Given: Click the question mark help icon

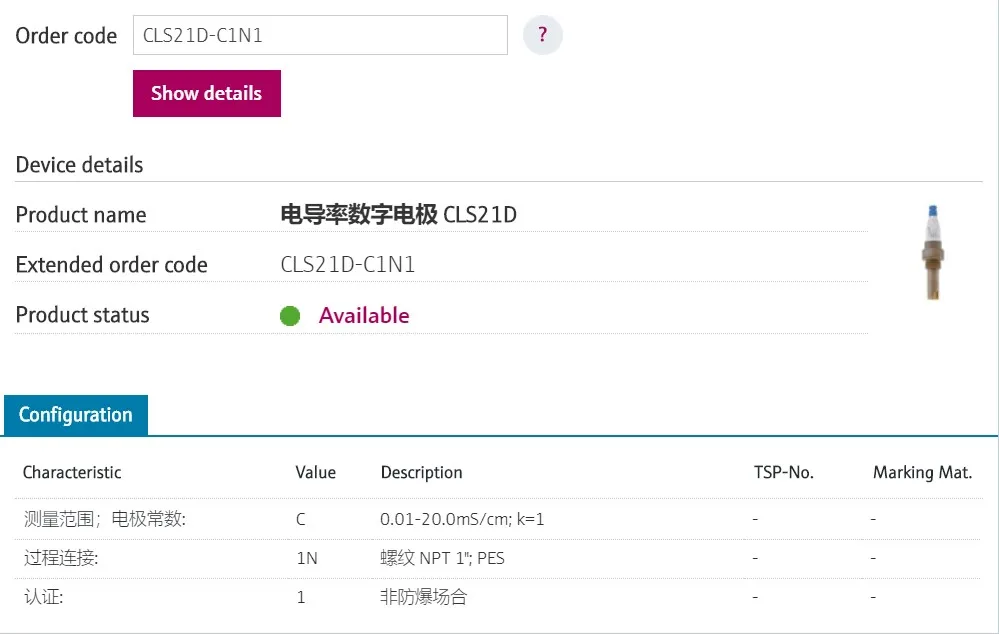Looking at the screenshot, I should coord(542,34).
